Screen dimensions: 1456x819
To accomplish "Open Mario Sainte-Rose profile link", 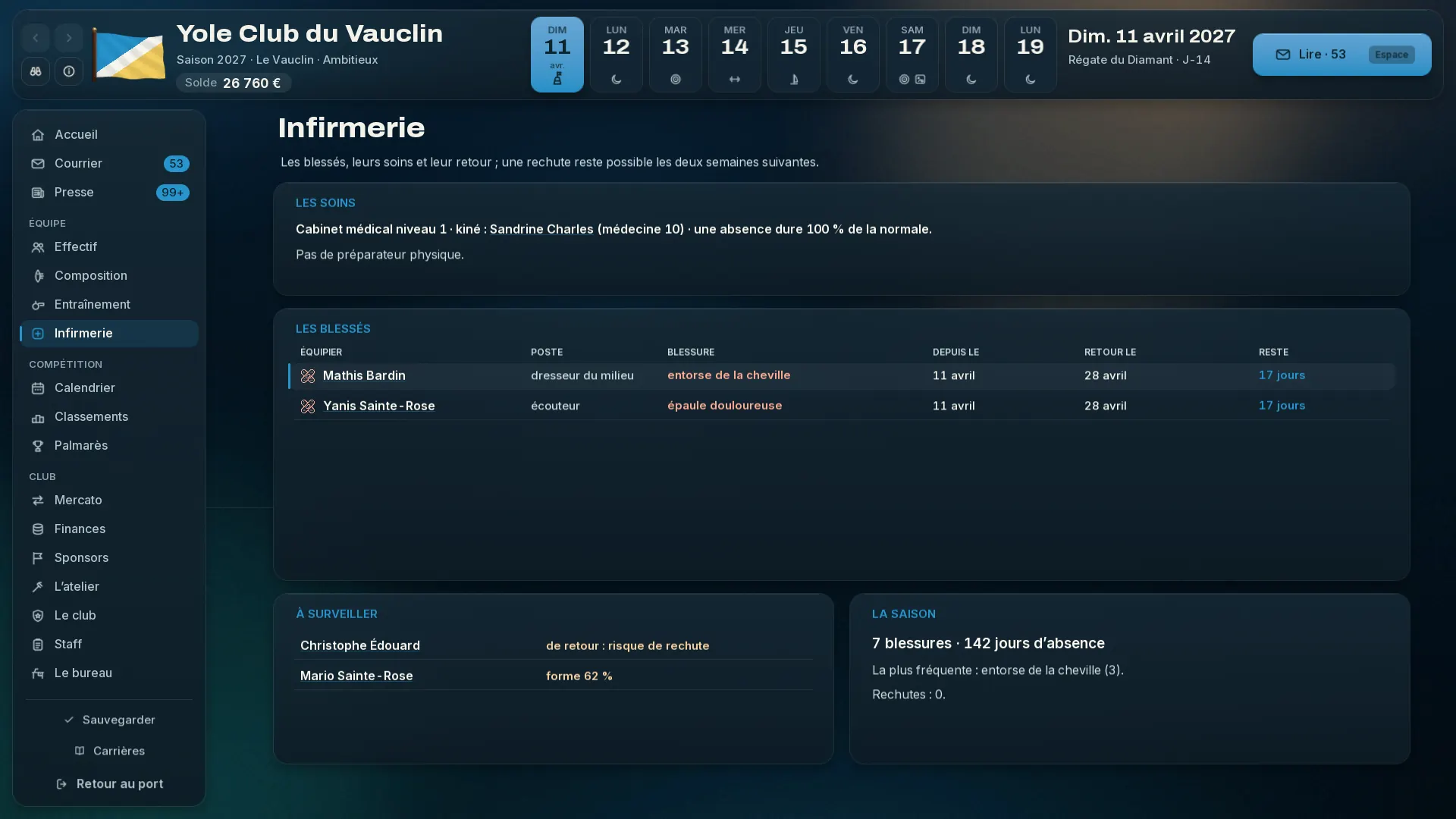I will coord(356,676).
